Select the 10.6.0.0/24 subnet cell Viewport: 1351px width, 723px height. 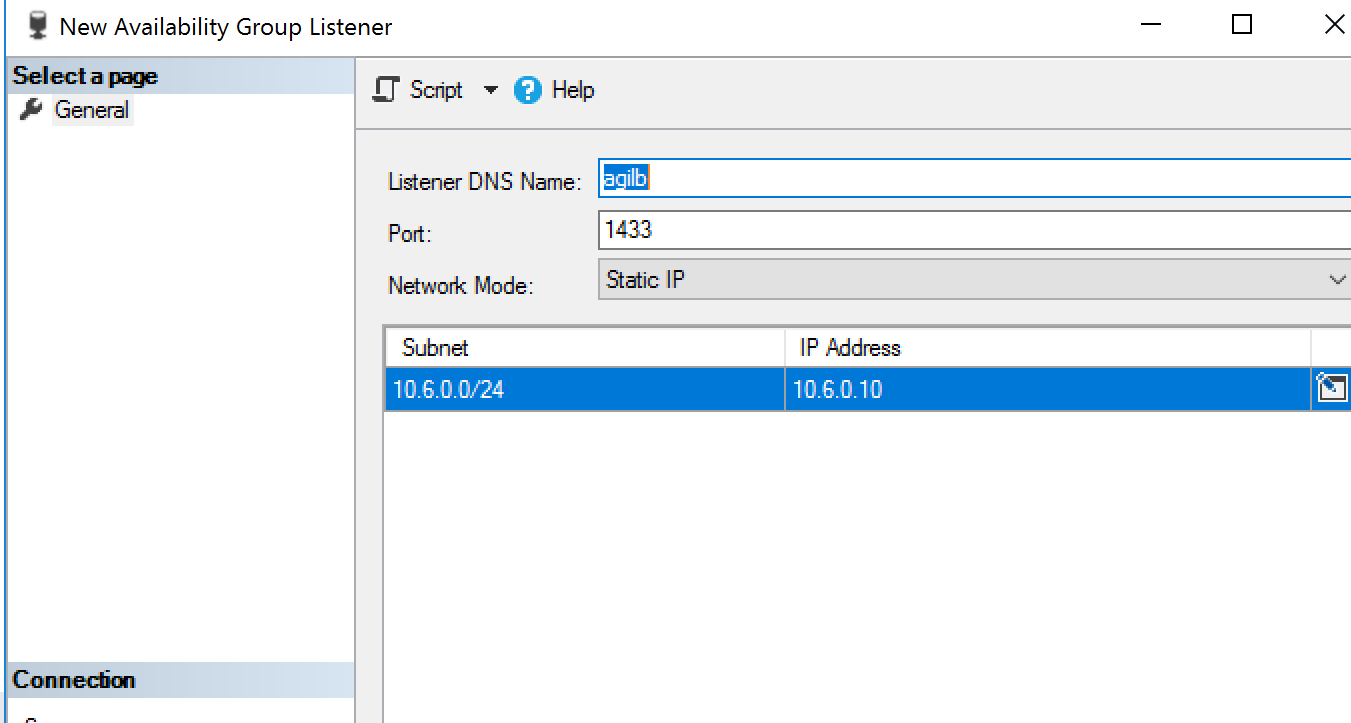click(585, 389)
